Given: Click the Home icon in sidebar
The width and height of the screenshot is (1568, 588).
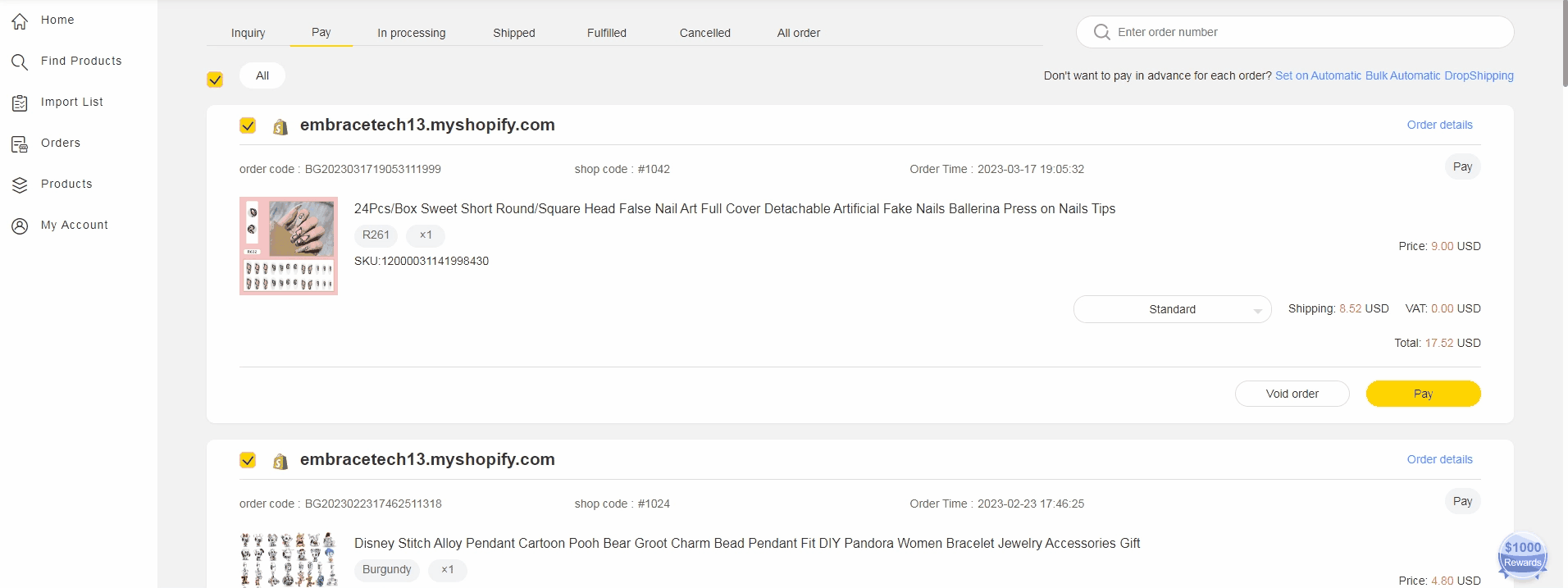Looking at the screenshot, I should (20, 21).
